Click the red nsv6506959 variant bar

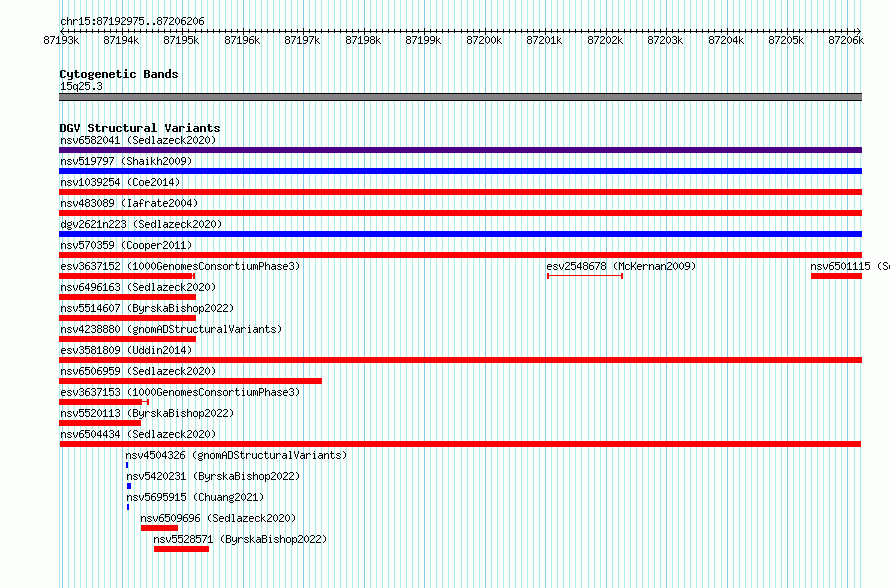190,381
